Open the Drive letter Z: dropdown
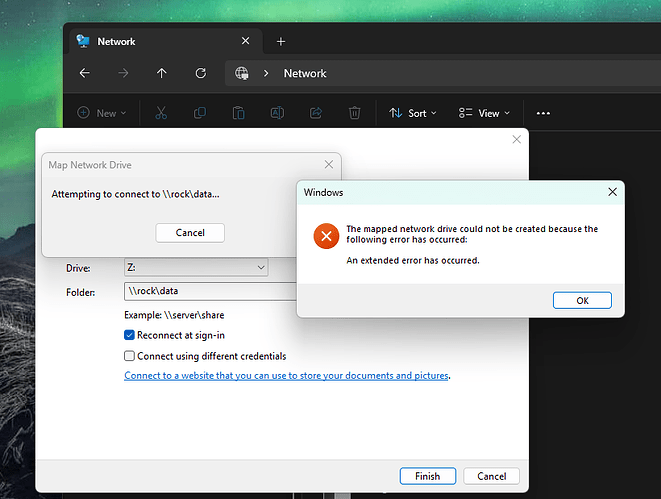The height and width of the screenshot is (499, 661). pyautogui.click(x=195, y=268)
